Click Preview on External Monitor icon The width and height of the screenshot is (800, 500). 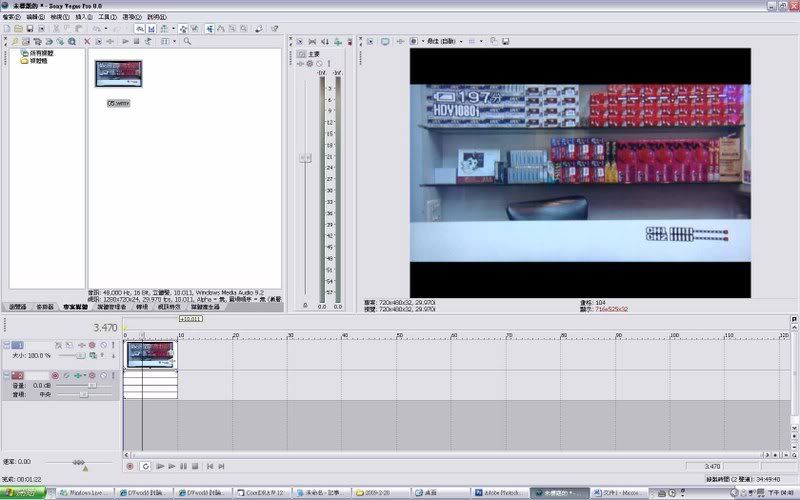click(385, 41)
